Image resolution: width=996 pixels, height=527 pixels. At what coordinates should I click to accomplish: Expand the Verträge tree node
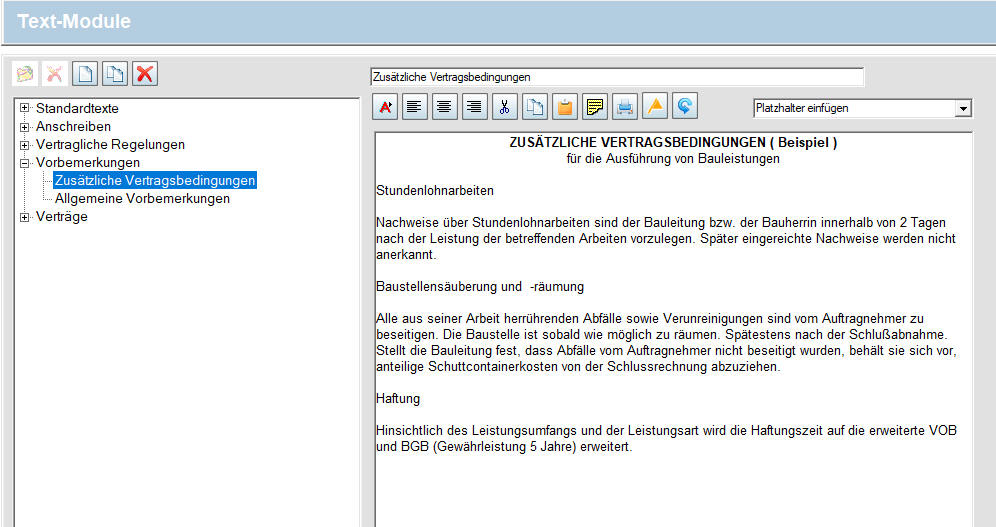(x=24, y=217)
